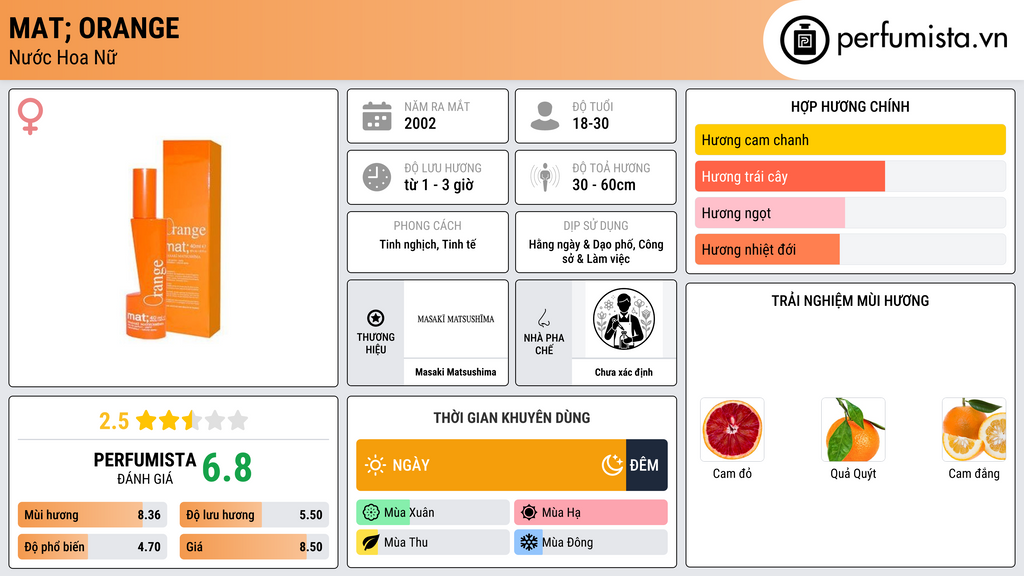Click the sillage value 30 - 60cm
Screen dimensions: 1024x576
pyautogui.click(x=603, y=185)
